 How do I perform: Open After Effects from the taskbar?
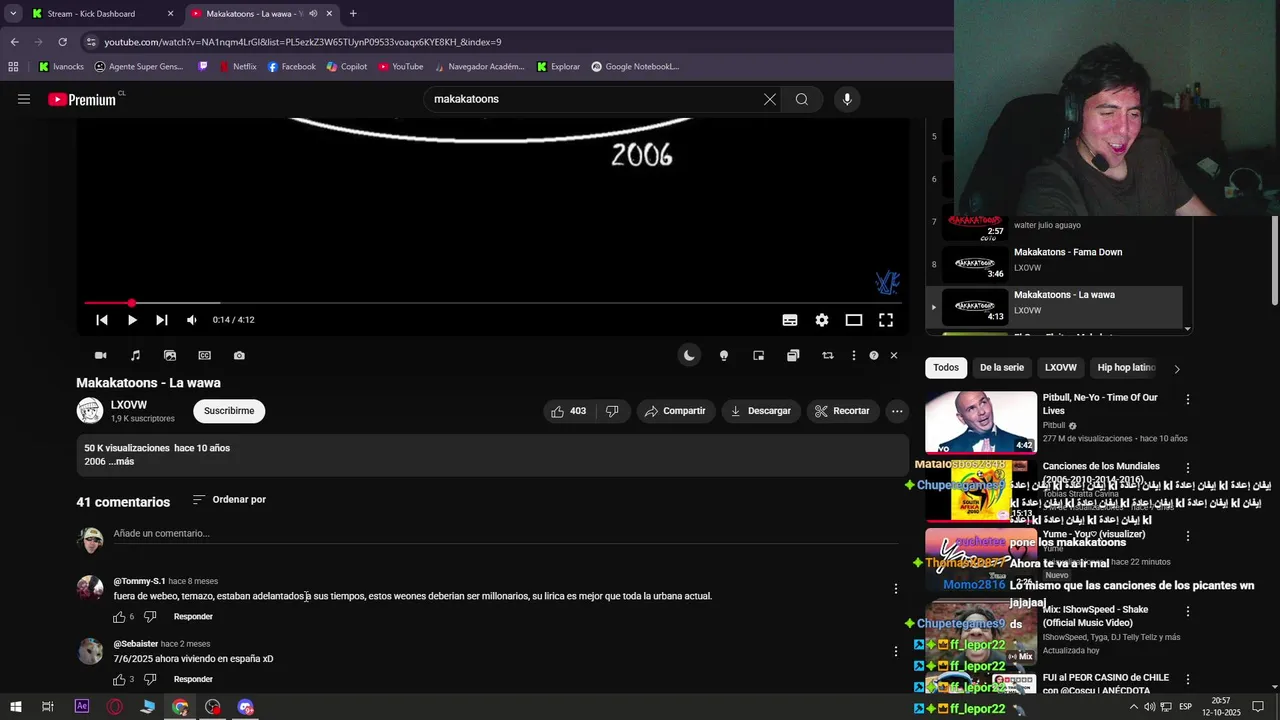(x=82, y=707)
